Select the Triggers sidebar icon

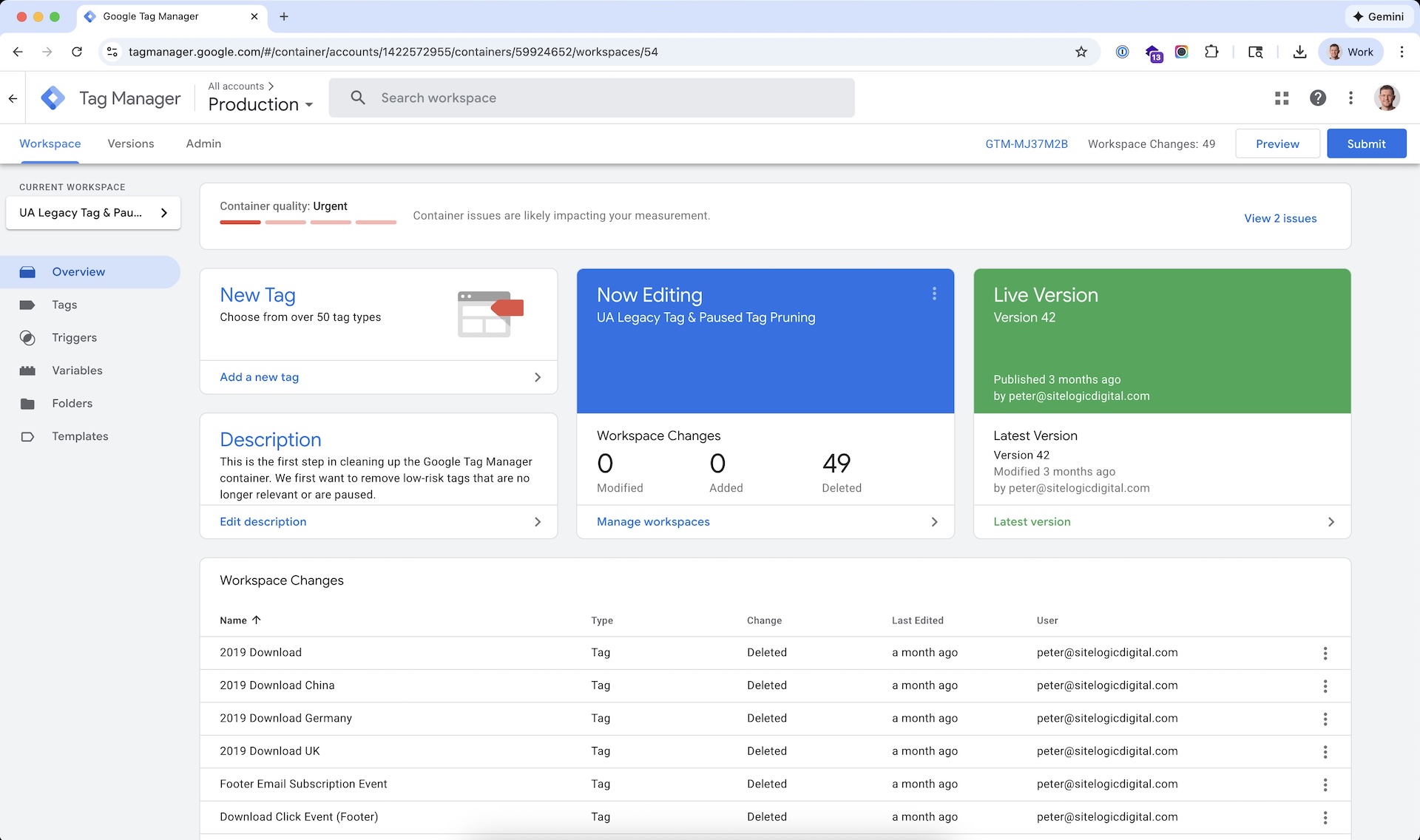click(x=27, y=338)
